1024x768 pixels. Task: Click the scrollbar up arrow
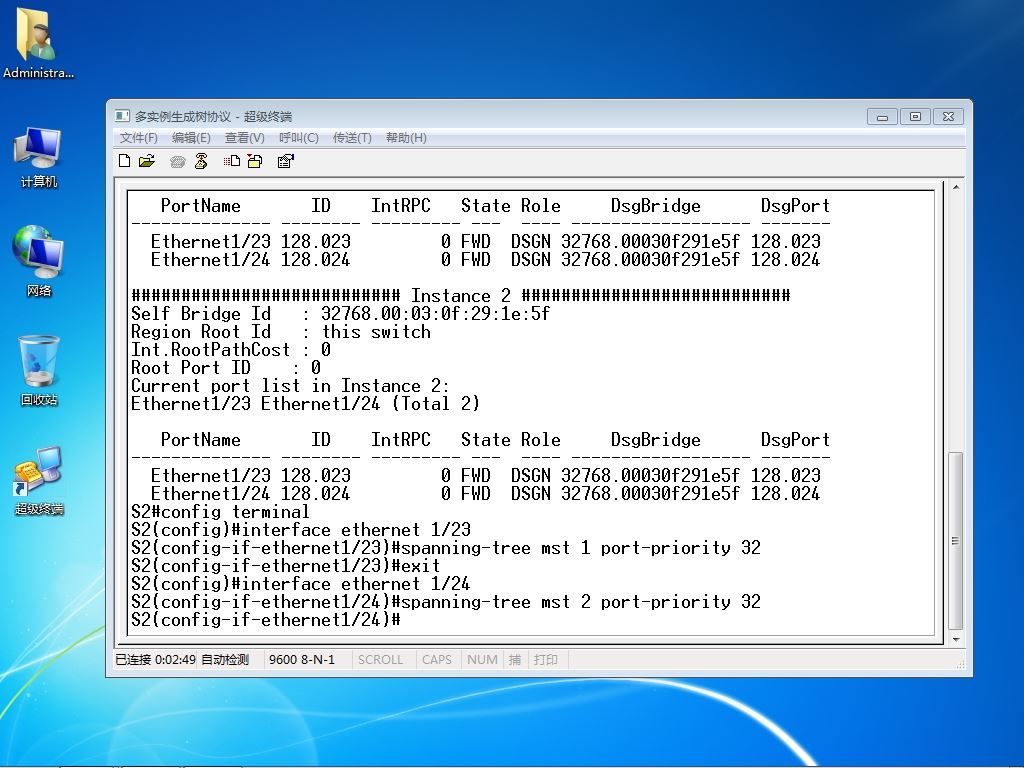pyautogui.click(x=955, y=187)
